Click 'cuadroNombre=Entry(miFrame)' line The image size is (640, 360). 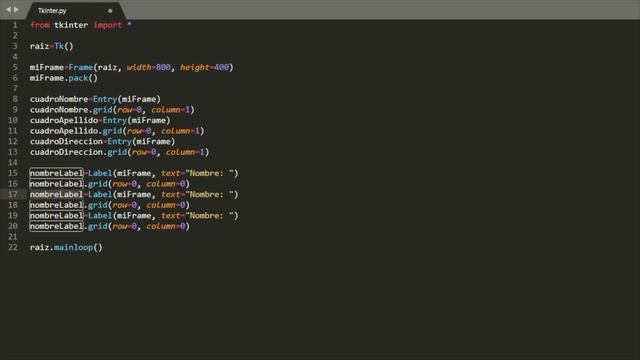point(95,99)
